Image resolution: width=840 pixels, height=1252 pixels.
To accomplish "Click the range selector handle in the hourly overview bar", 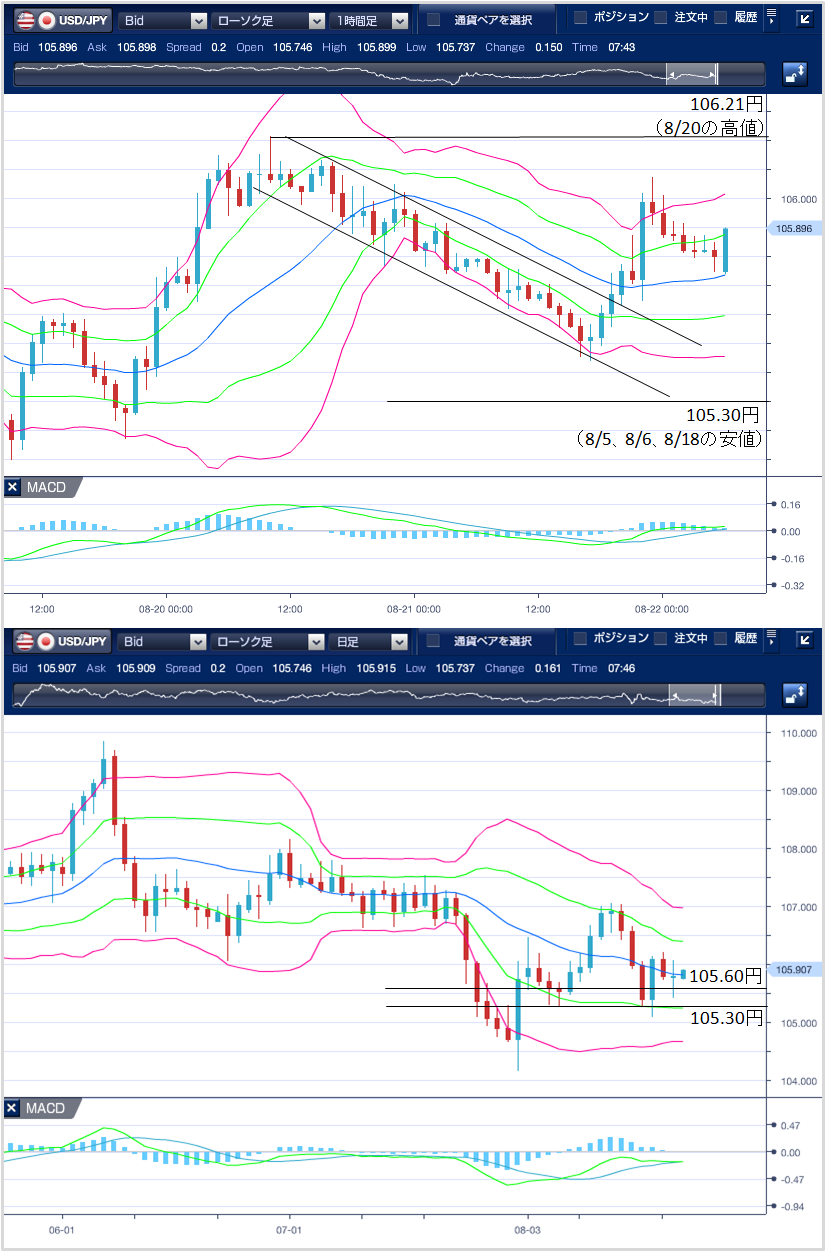I will pyautogui.click(x=692, y=74).
